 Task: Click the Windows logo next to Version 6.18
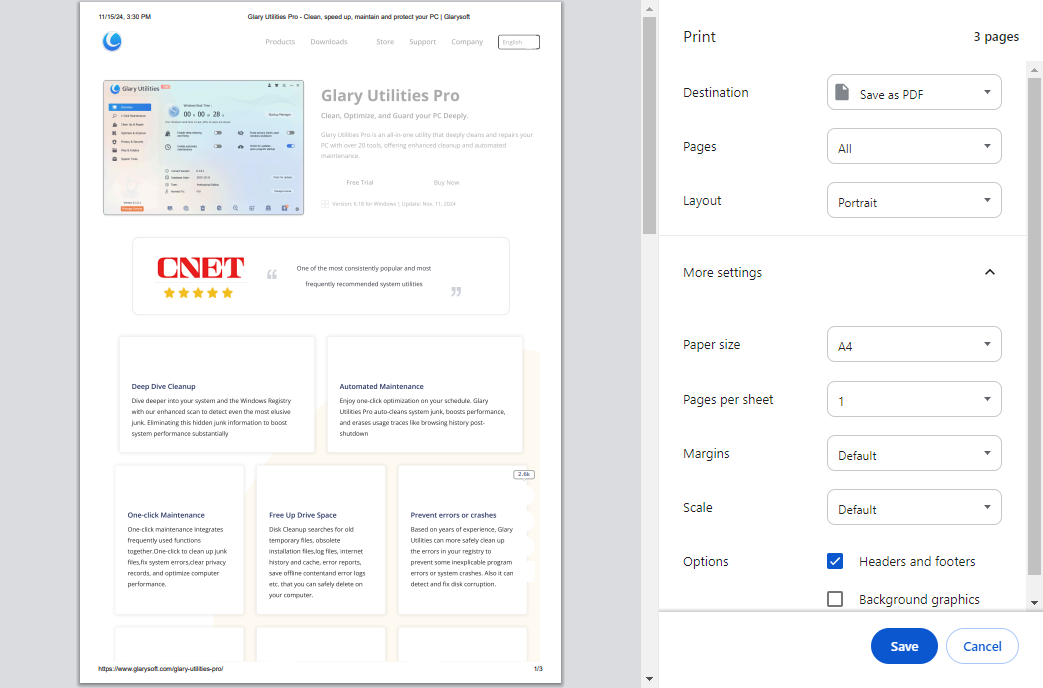coord(325,203)
